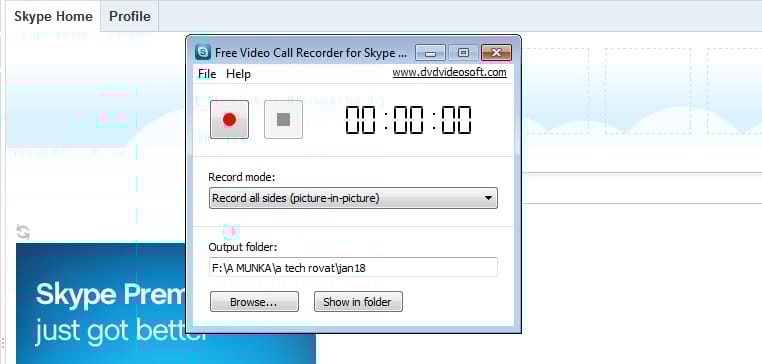Click the refresh arrows icon in Skype
762x364 pixels.
tap(23, 231)
